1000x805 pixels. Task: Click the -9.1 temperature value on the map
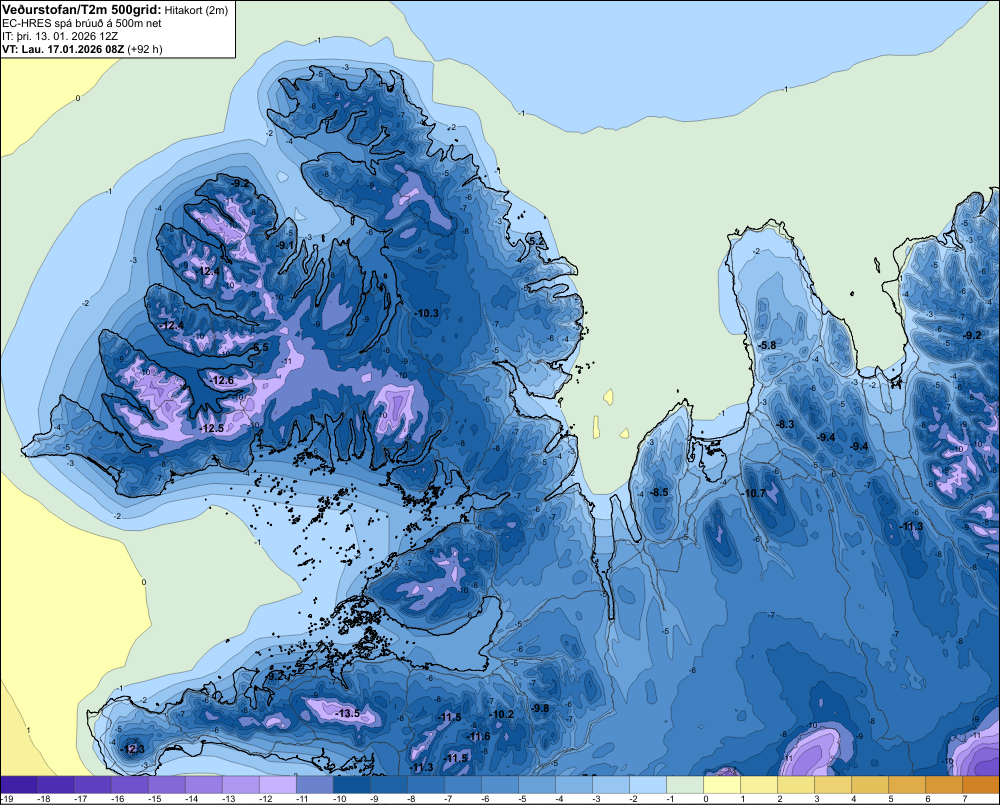[x=286, y=244]
